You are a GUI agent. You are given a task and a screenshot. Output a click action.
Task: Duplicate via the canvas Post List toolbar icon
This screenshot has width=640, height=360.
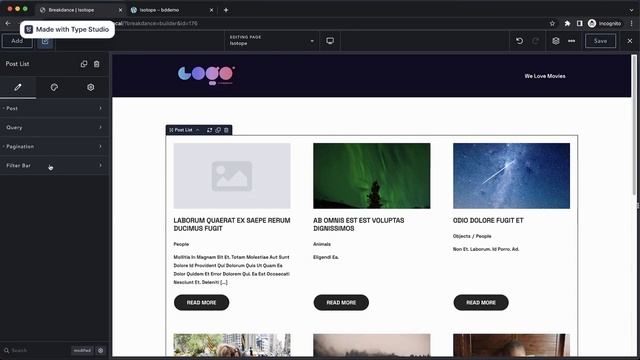pyautogui.click(x=218, y=130)
